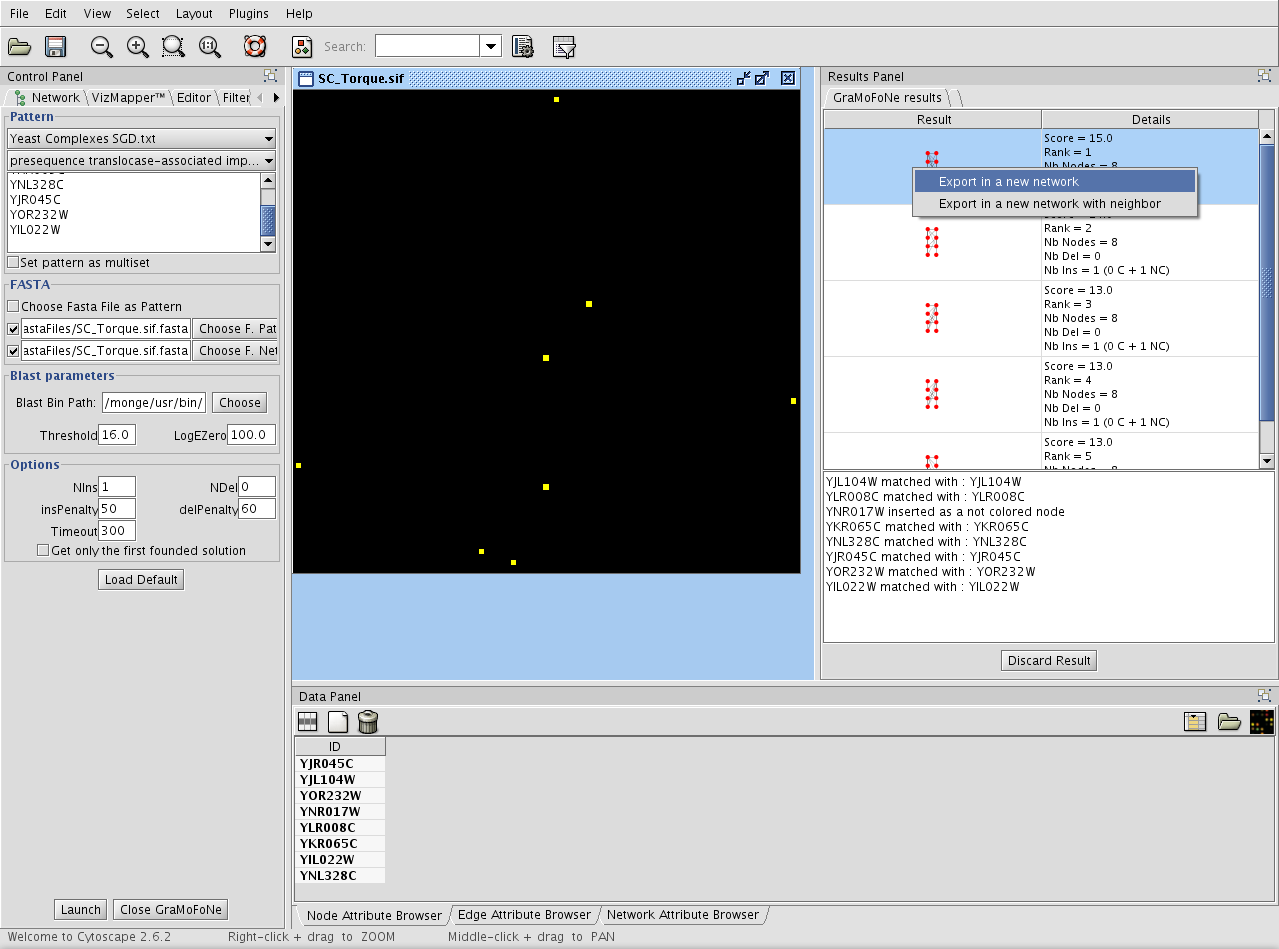Click the LogEZero input field
1279x949 pixels.
tap(252, 436)
